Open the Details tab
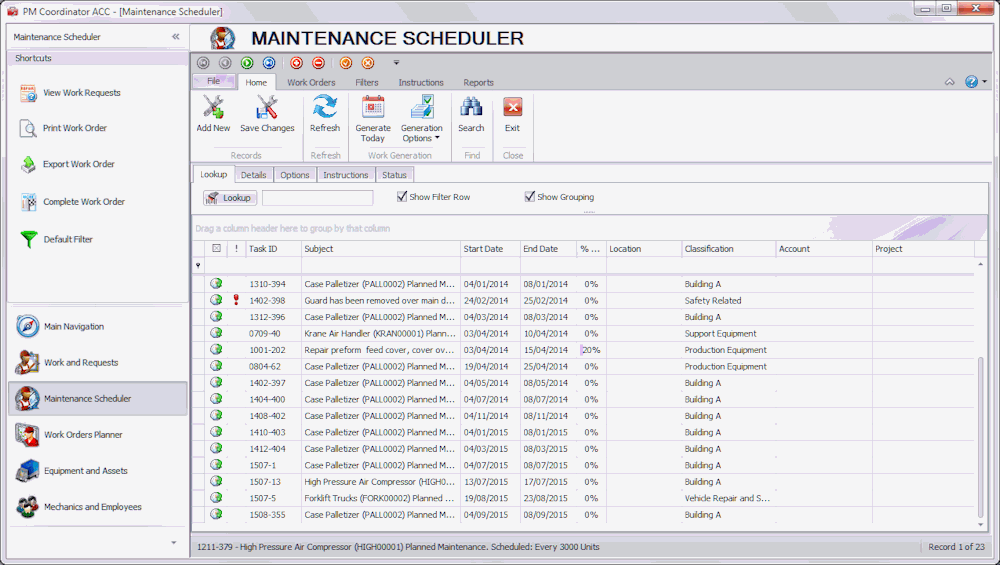Screen dimensions: 1000x565 click(253, 175)
